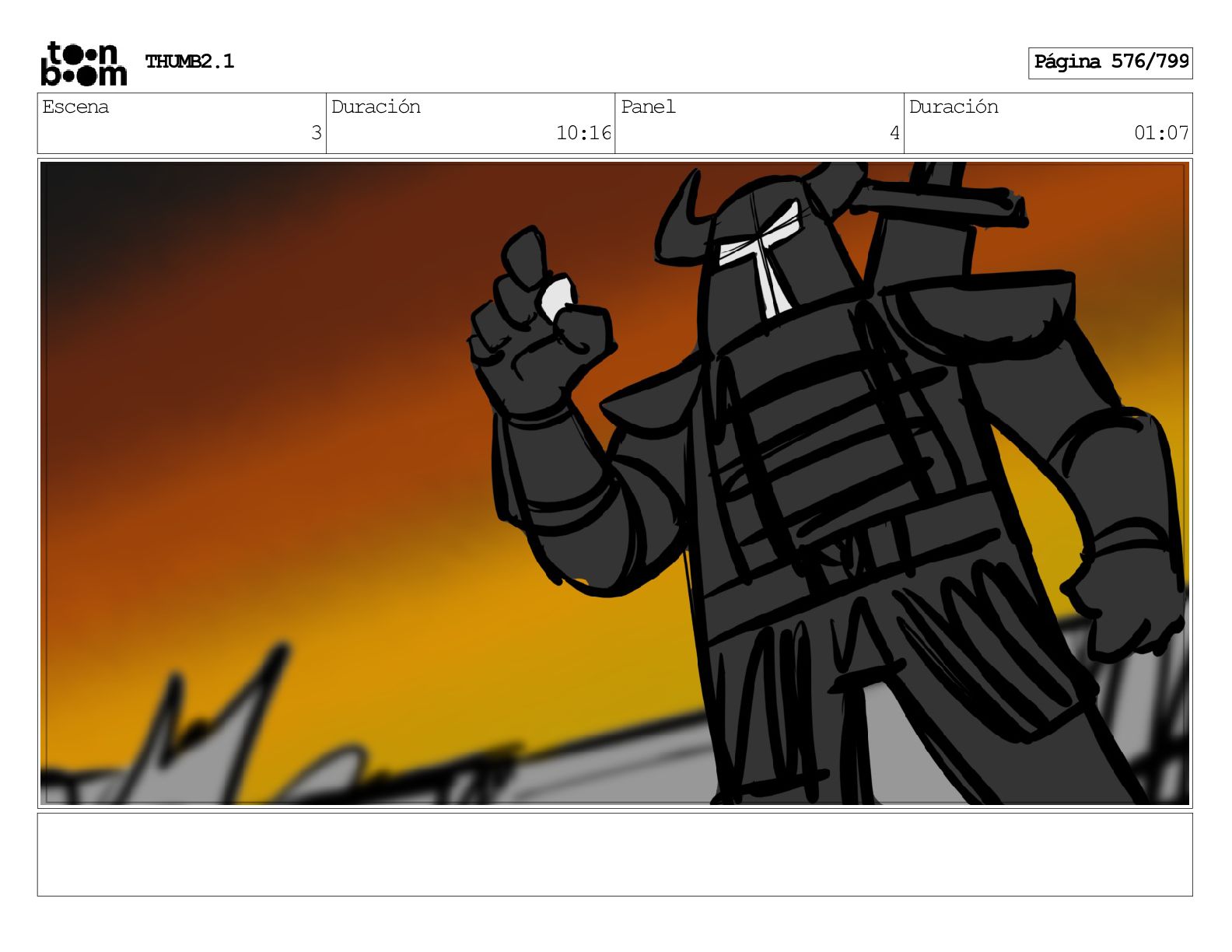
Task: Select the Duración label beside Escena
Action: [376, 107]
